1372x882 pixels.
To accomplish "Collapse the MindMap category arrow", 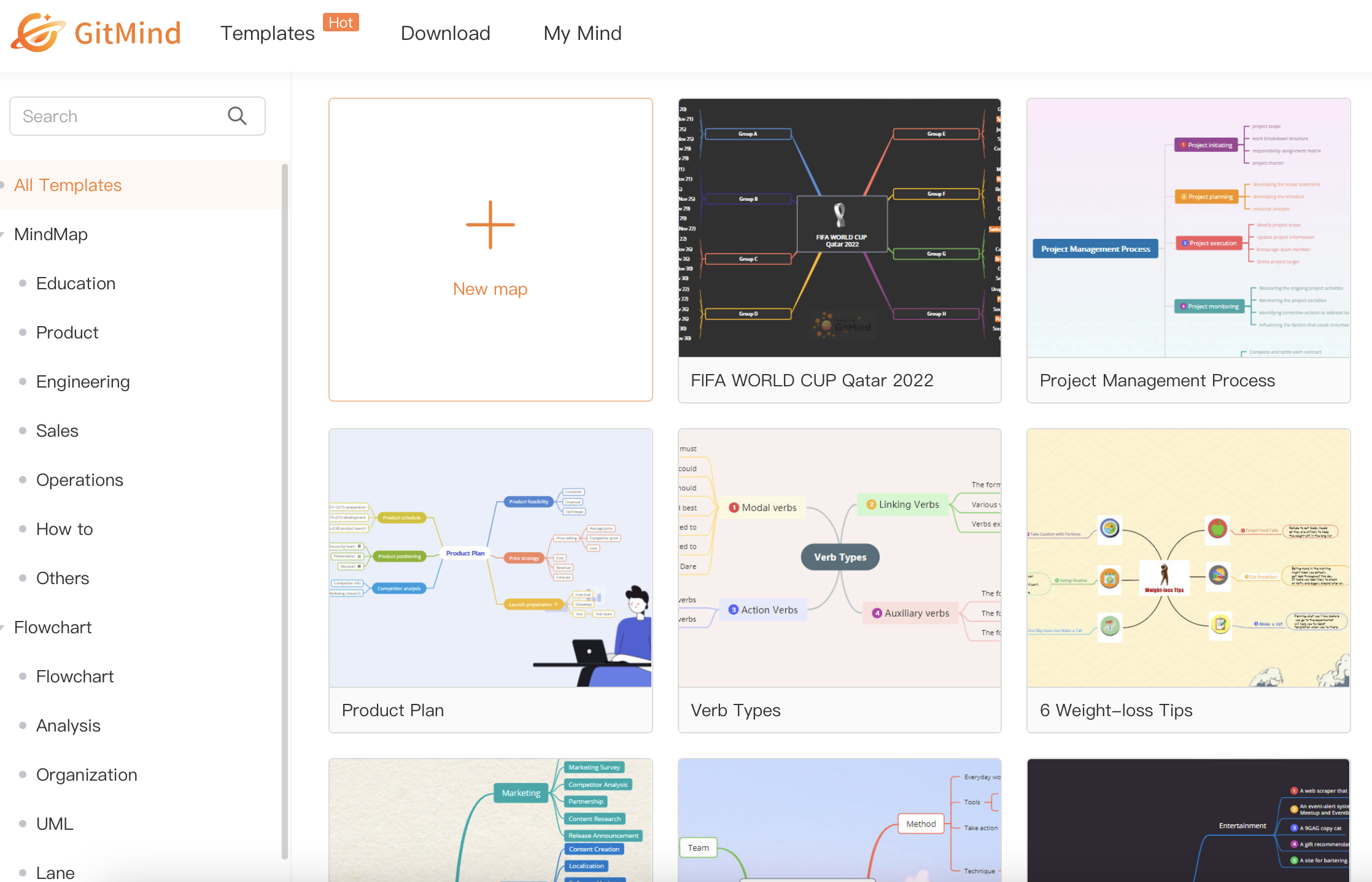I will point(3,234).
